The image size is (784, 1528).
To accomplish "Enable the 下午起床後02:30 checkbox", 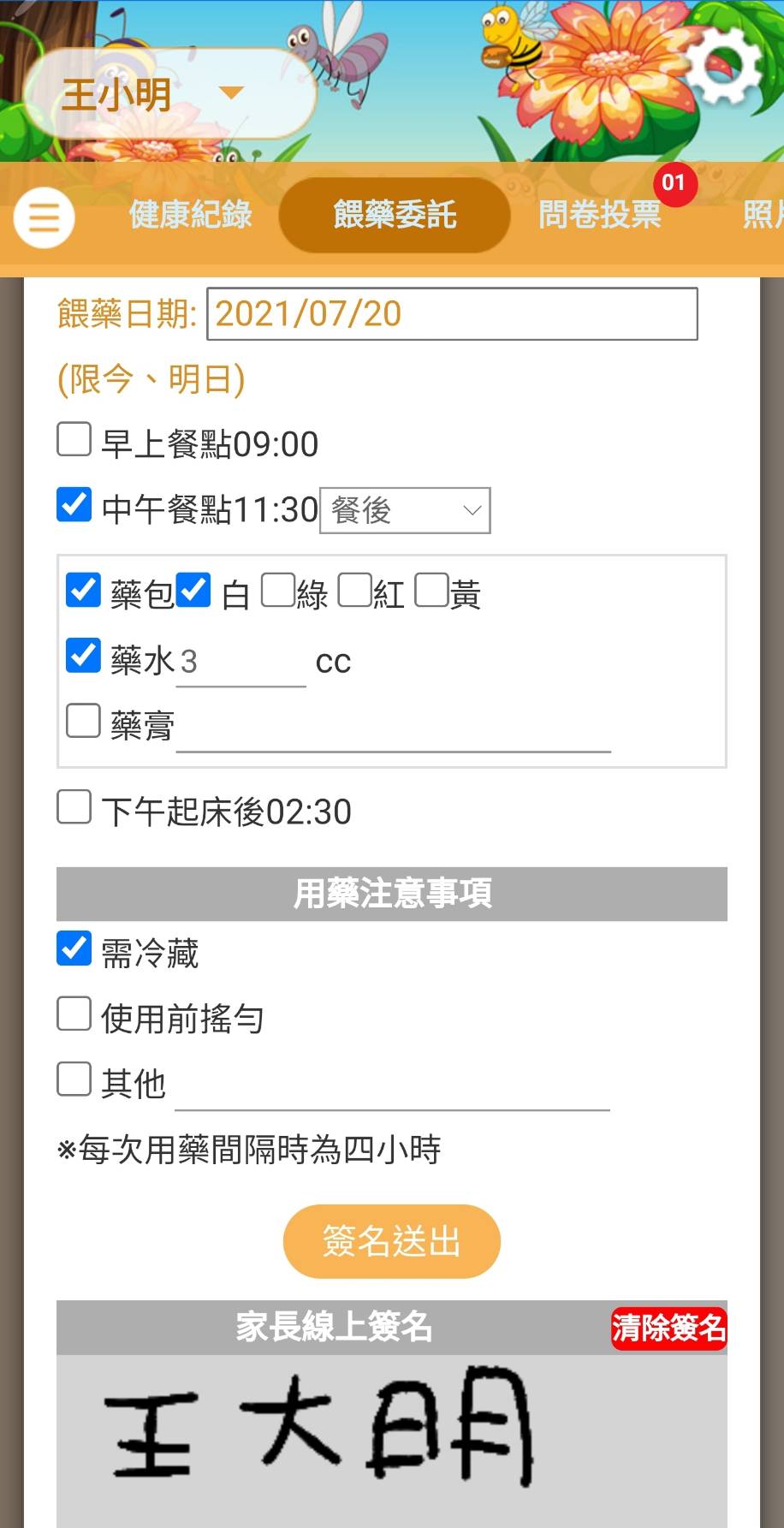I will click(74, 807).
